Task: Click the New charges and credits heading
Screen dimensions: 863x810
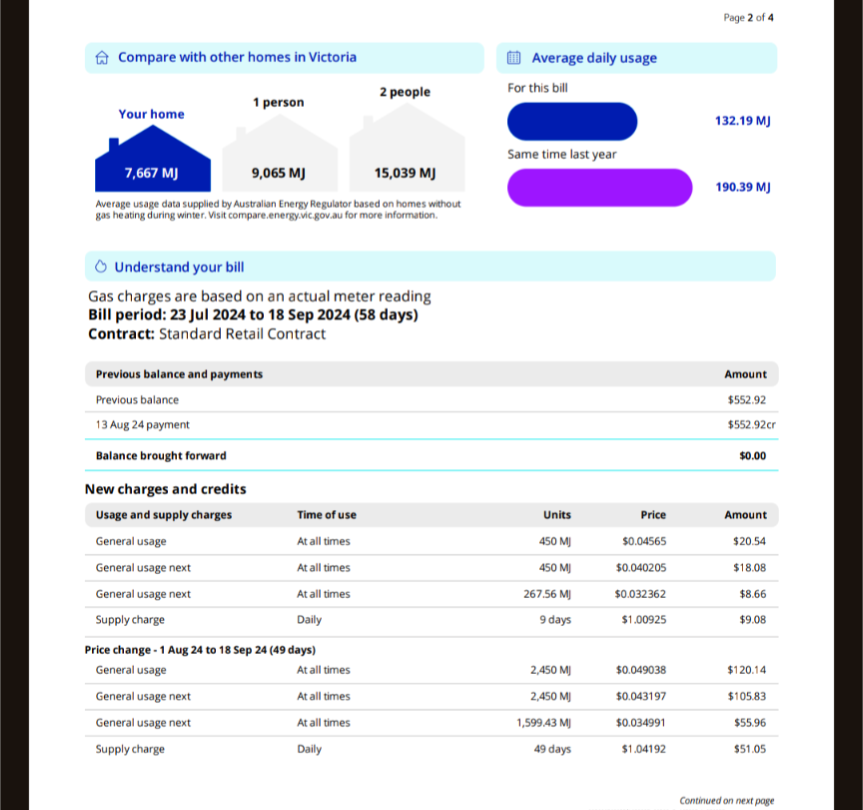Action: (x=165, y=489)
